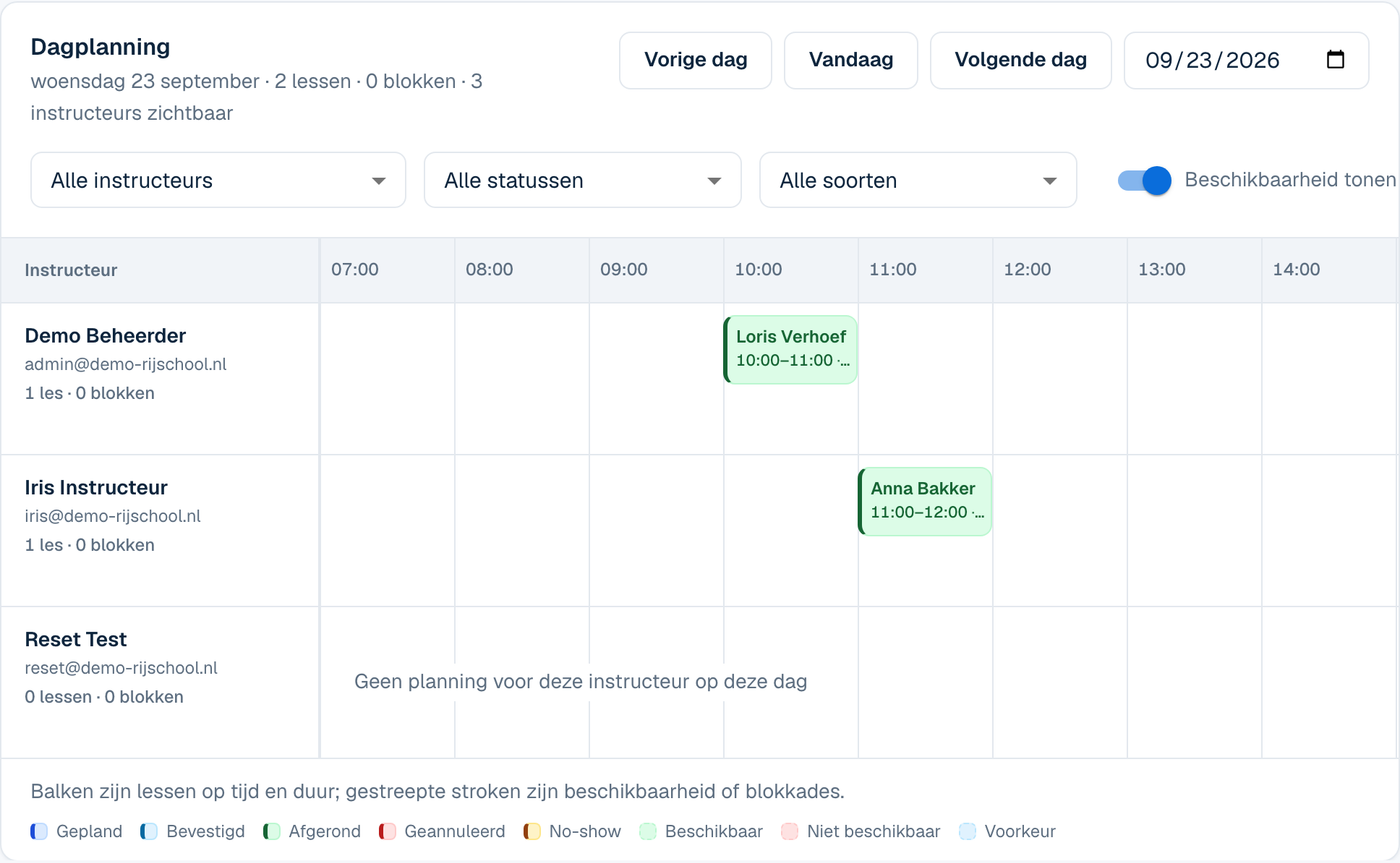Click the Geannuleerd legend swatch icon
The image size is (1400, 863).
point(387,831)
